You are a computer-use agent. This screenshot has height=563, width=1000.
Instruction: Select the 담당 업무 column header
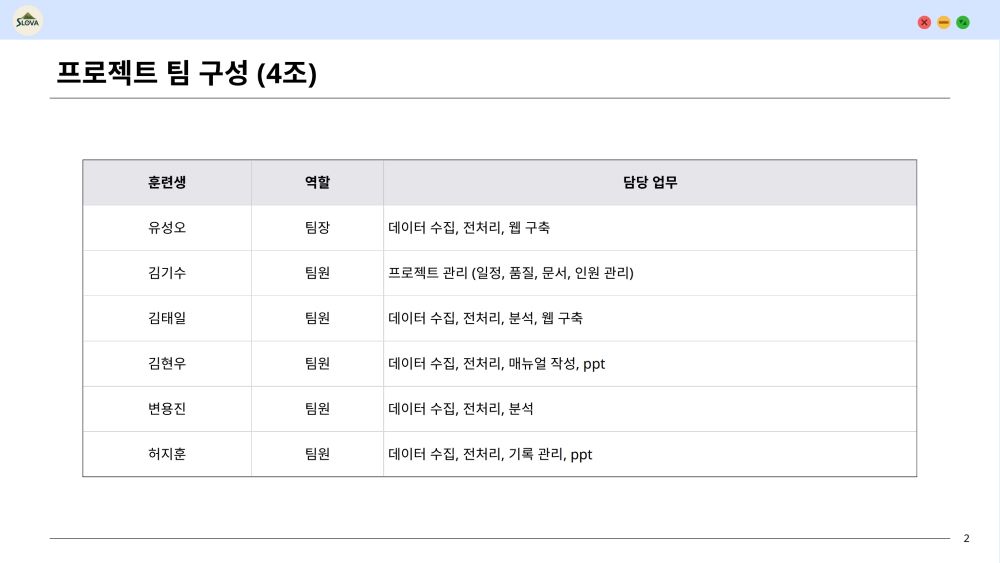pos(650,182)
